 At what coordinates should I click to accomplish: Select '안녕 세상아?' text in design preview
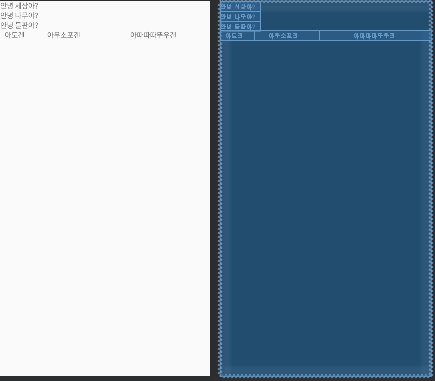coord(19,6)
